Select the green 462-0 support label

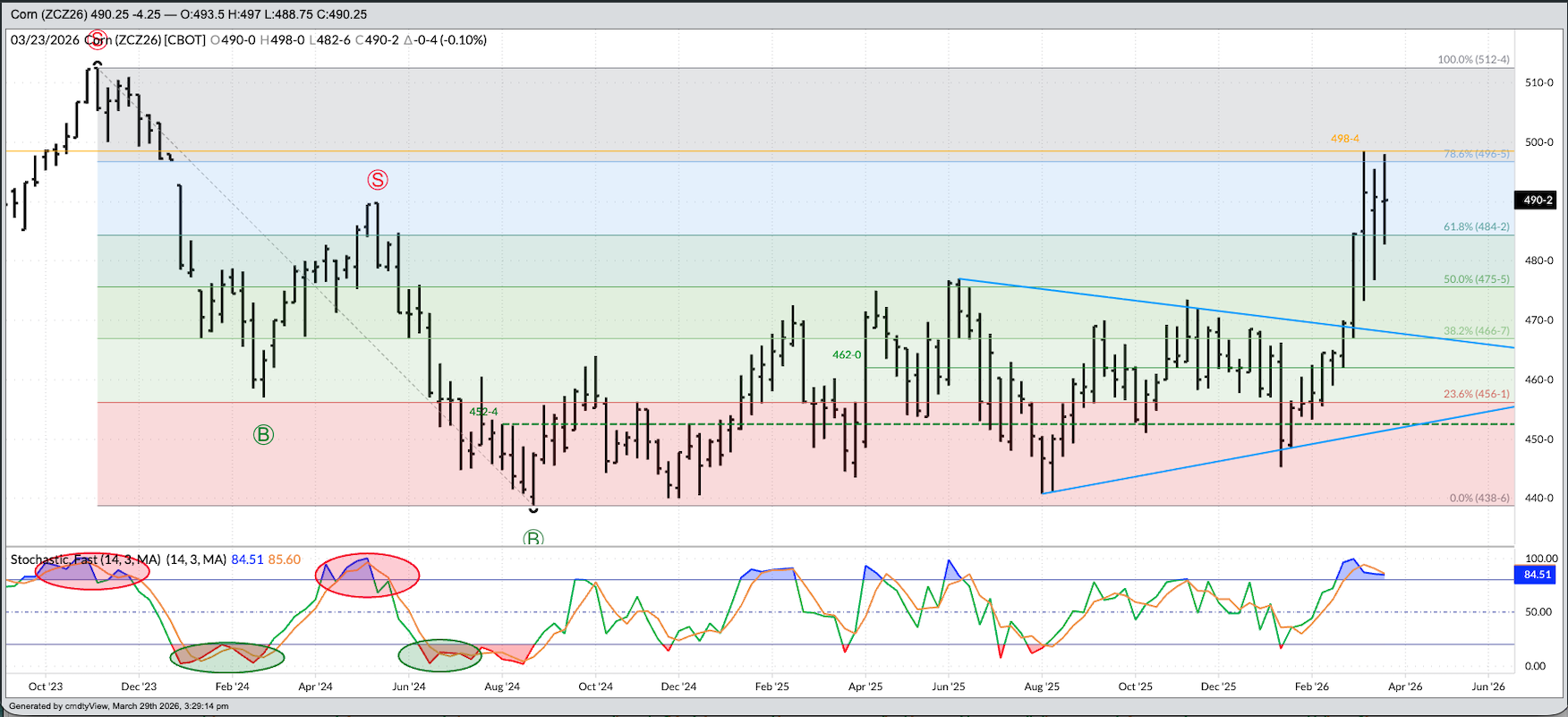coord(847,354)
